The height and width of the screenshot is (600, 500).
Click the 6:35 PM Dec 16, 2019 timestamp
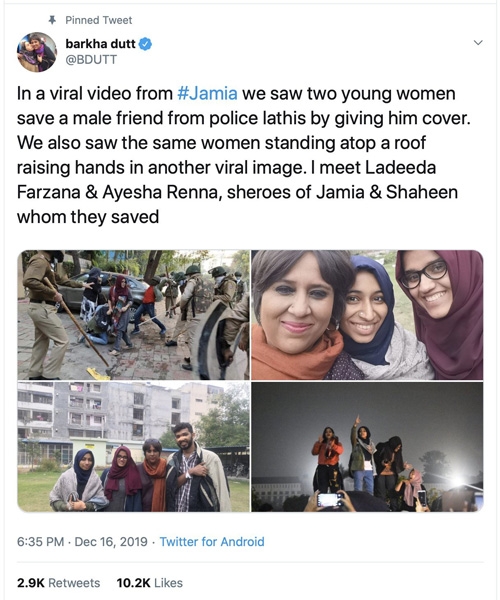(x=82, y=541)
